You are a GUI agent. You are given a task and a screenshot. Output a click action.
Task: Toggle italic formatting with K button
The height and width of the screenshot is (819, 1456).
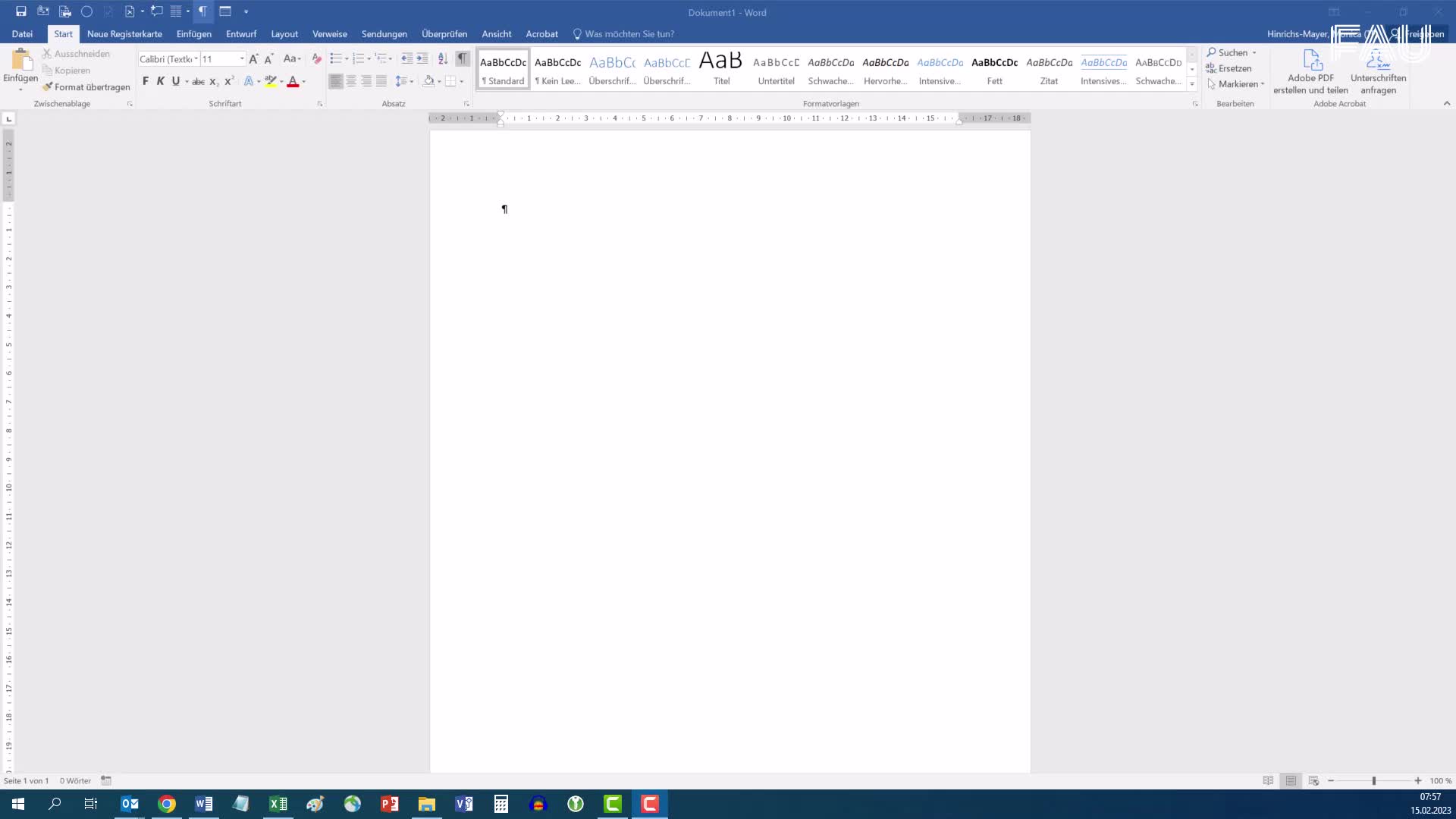pos(161,81)
